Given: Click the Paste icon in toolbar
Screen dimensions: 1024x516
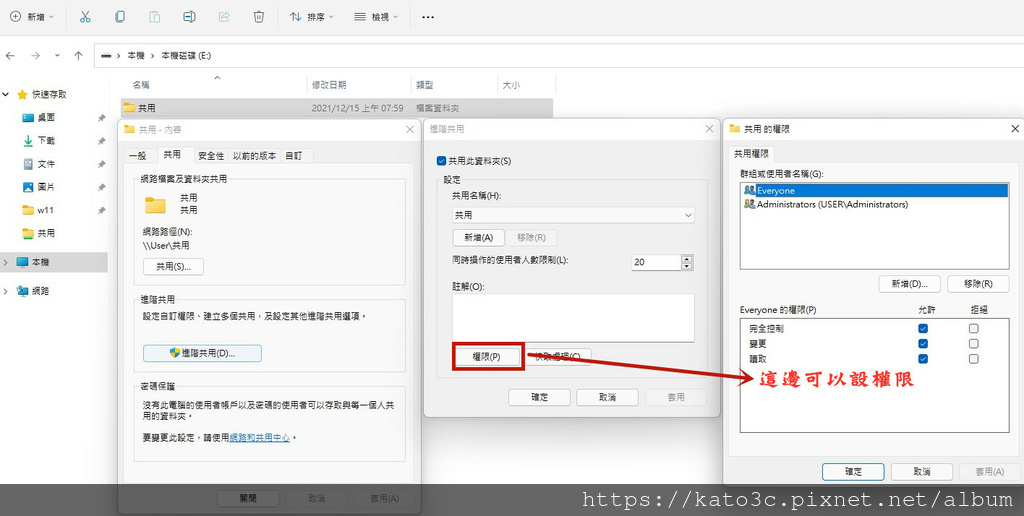Looking at the screenshot, I should click(x=155, y=17).
